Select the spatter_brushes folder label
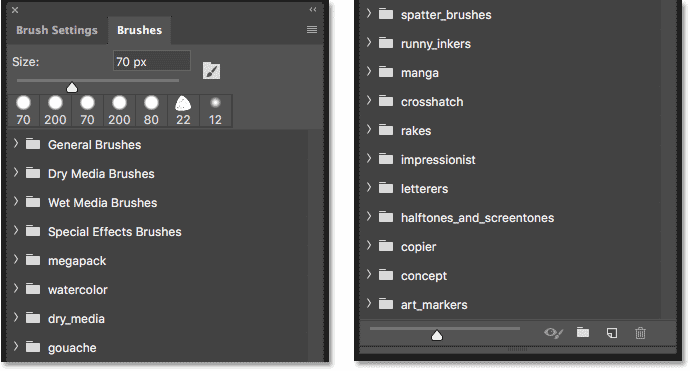The image size is (690, 371). click(446, 15)
